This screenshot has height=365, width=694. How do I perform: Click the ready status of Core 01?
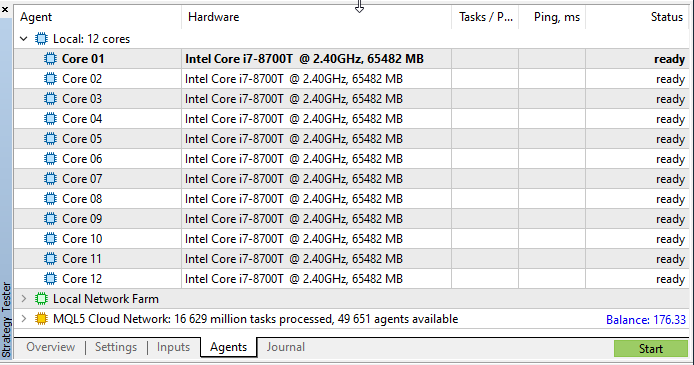670,59
